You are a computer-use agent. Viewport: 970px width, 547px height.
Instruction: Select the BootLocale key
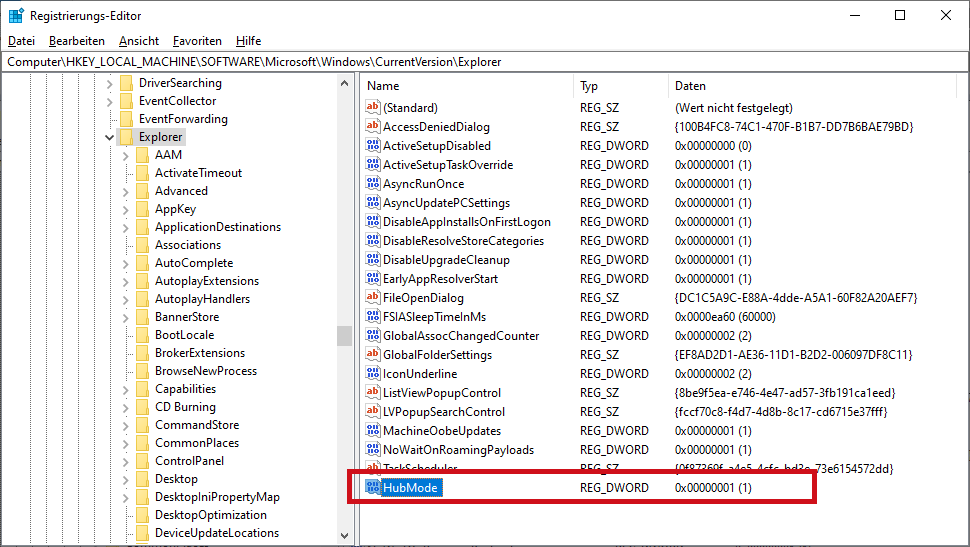coord(184,335)
